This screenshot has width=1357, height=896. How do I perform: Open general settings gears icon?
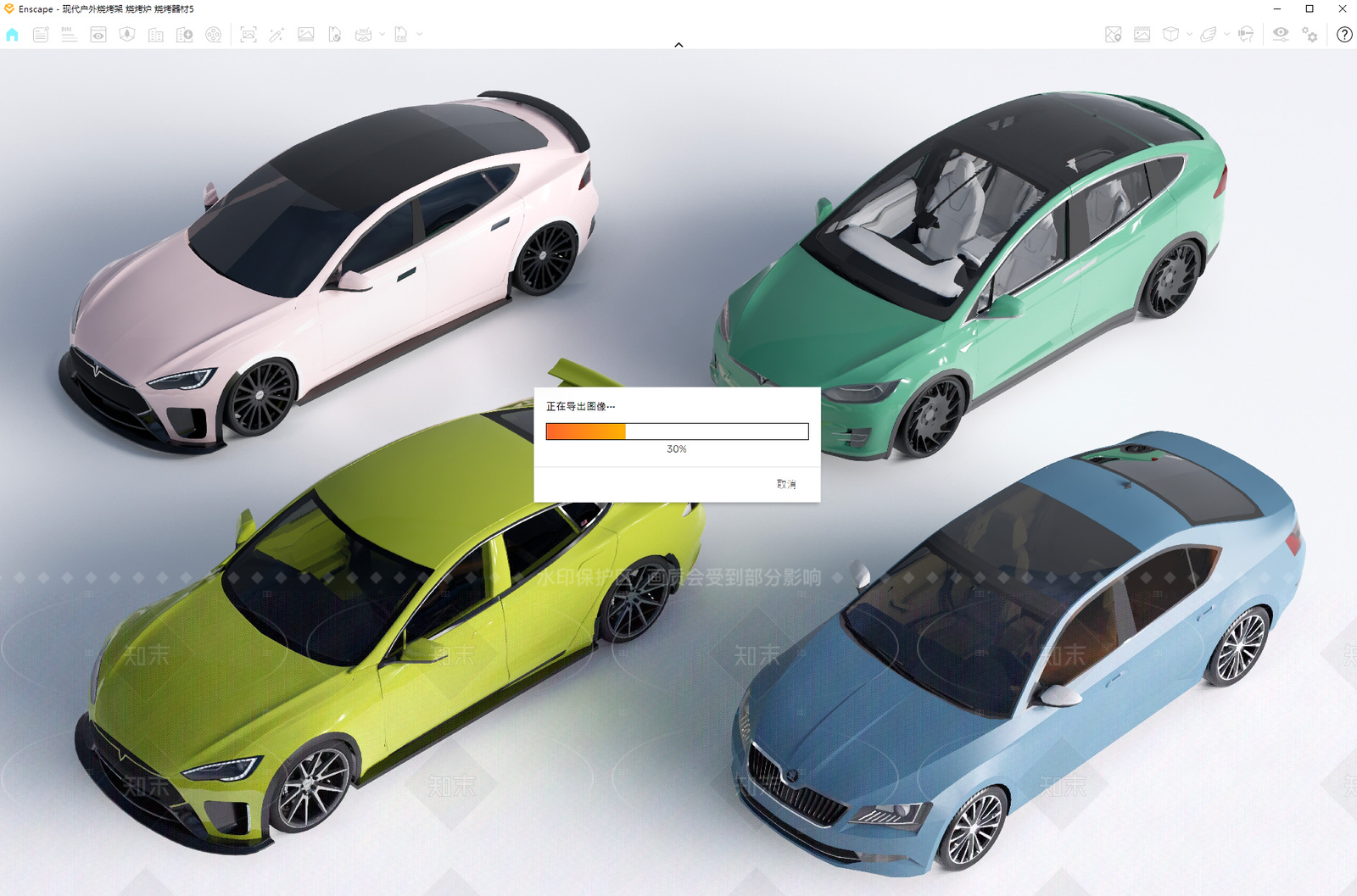tap(1310, 35)
